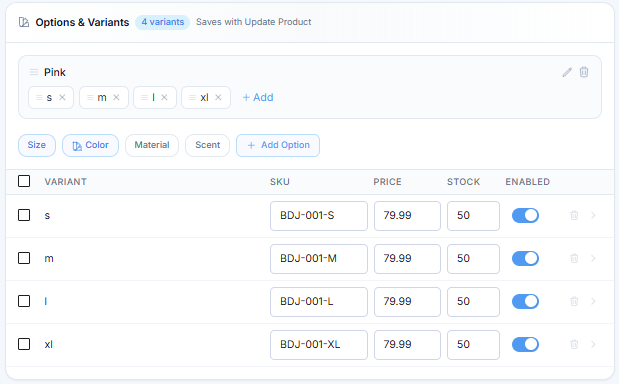Click the ENABLED column header

point(527,182)
